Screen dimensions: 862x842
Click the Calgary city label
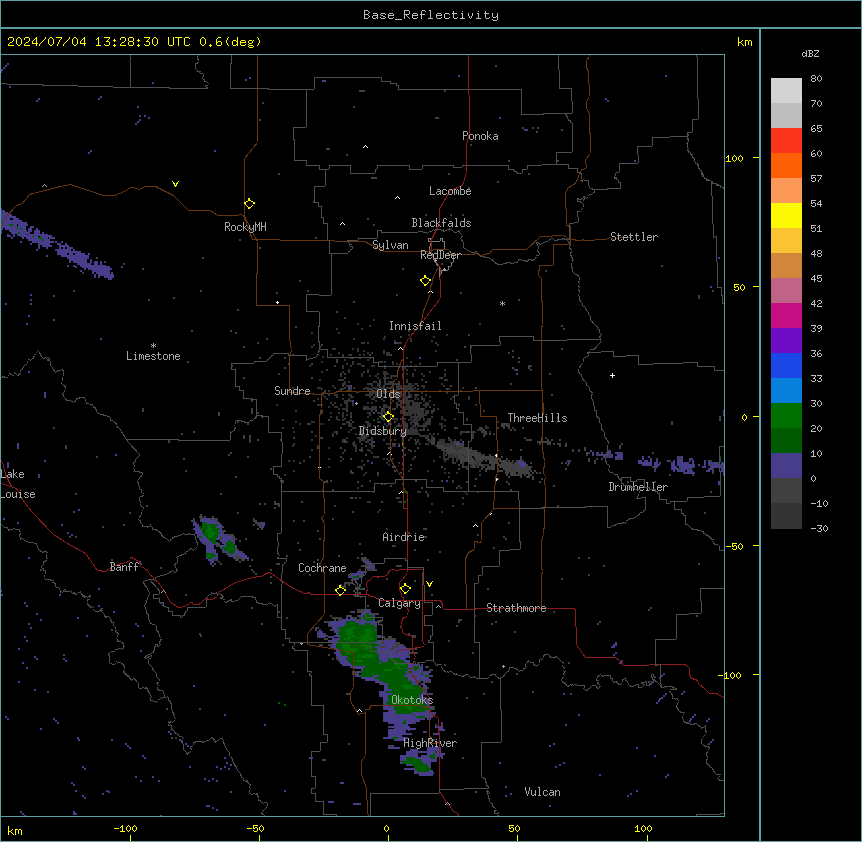[x=399, y=603]
